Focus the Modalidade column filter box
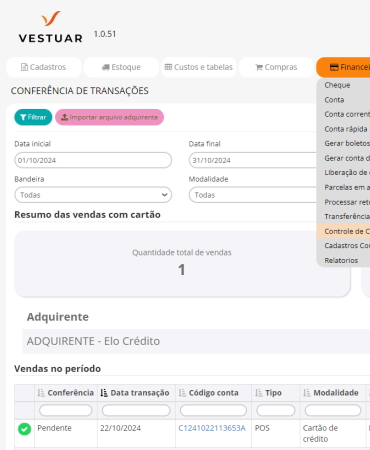Screen dimensions: 370x450 click(x=333, y=410)
